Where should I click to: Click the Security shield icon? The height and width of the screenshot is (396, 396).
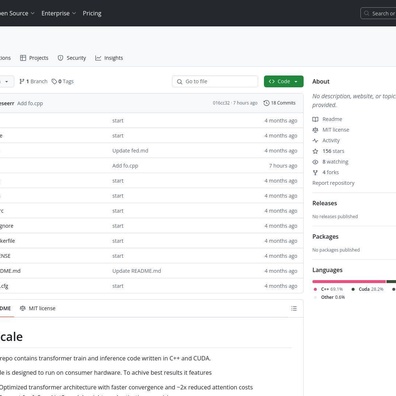click(x=60, y=58)
